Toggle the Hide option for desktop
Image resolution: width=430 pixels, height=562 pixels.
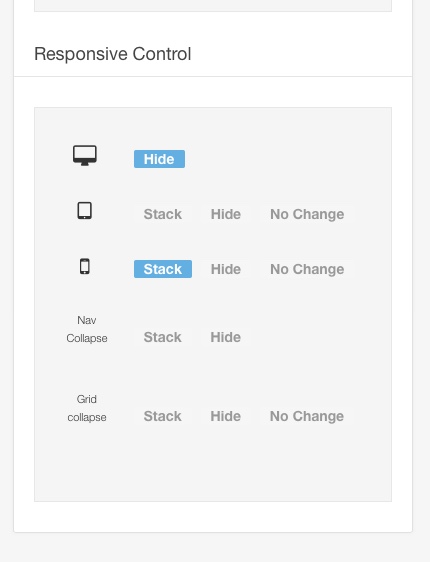pos(159,159)
